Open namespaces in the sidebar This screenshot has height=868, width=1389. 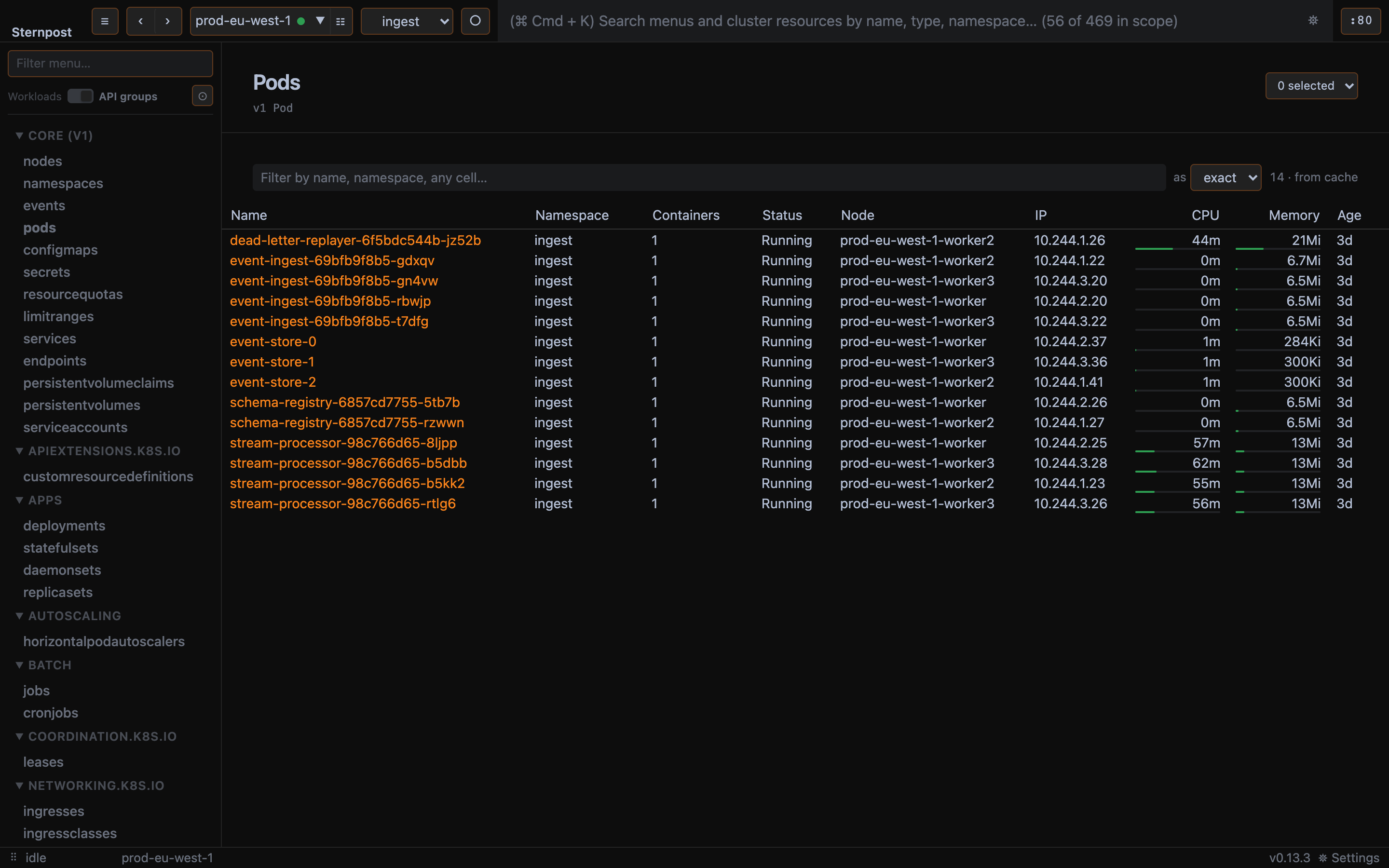[63, 183]
